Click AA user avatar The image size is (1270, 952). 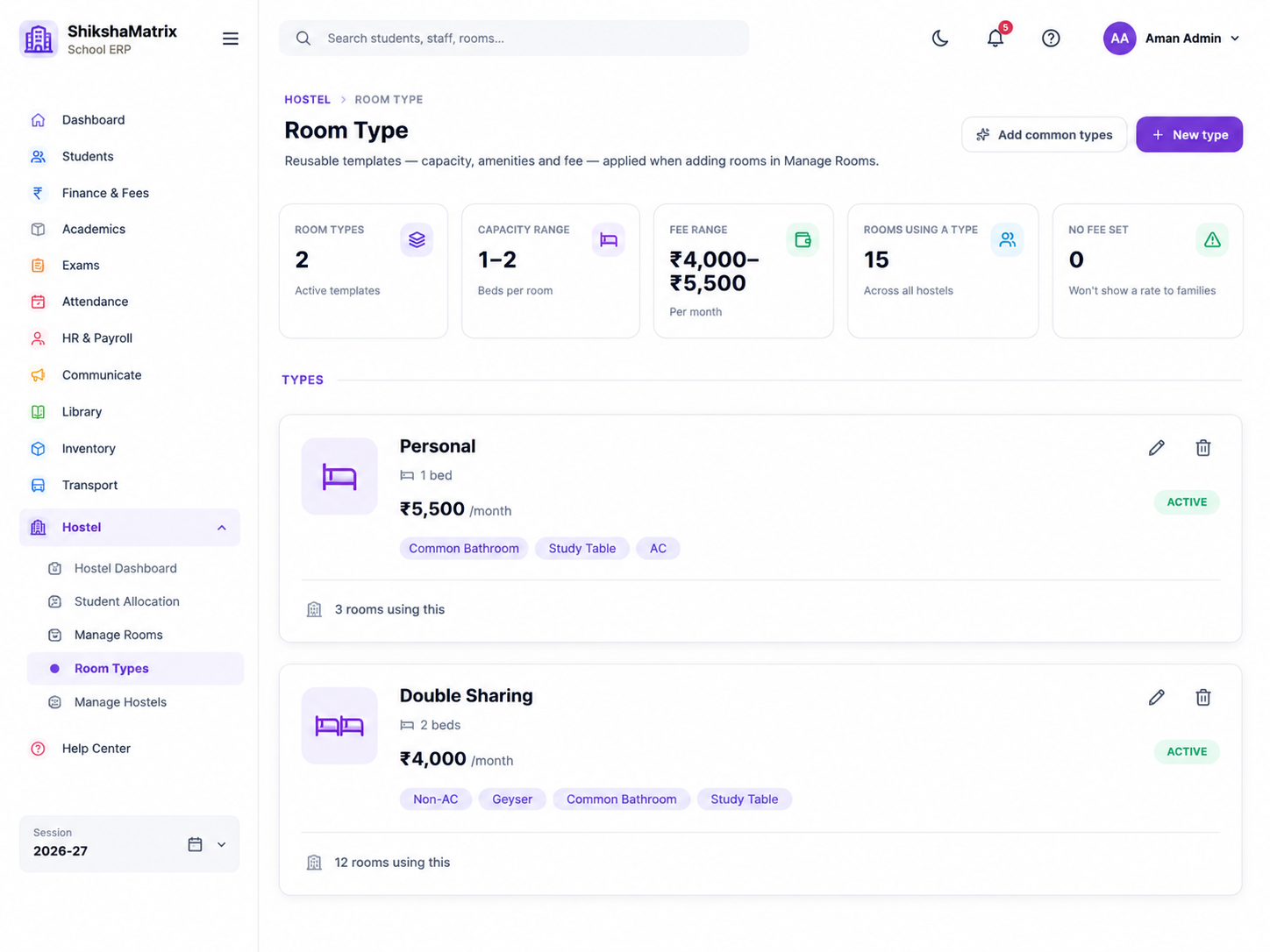point(1120,39)
